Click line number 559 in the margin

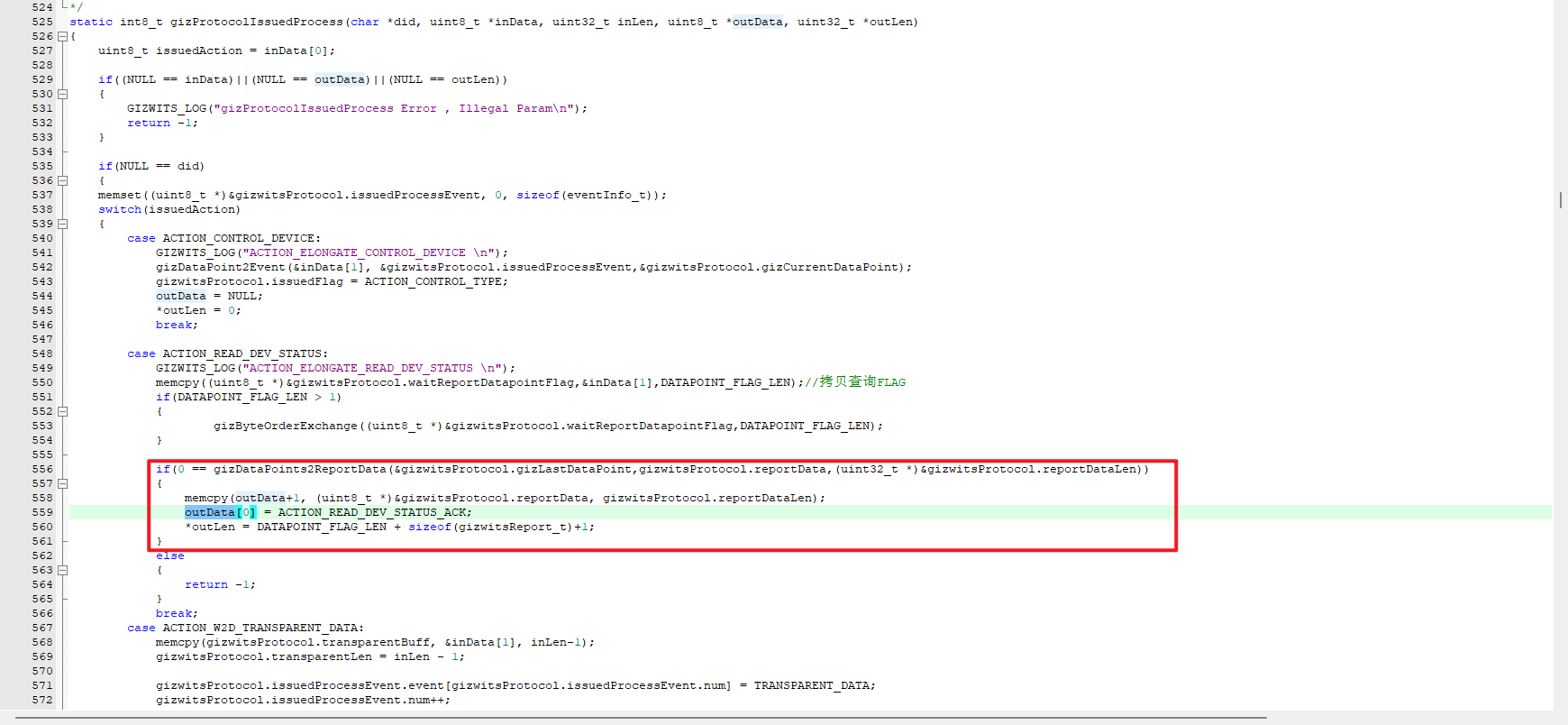[42, 512]
